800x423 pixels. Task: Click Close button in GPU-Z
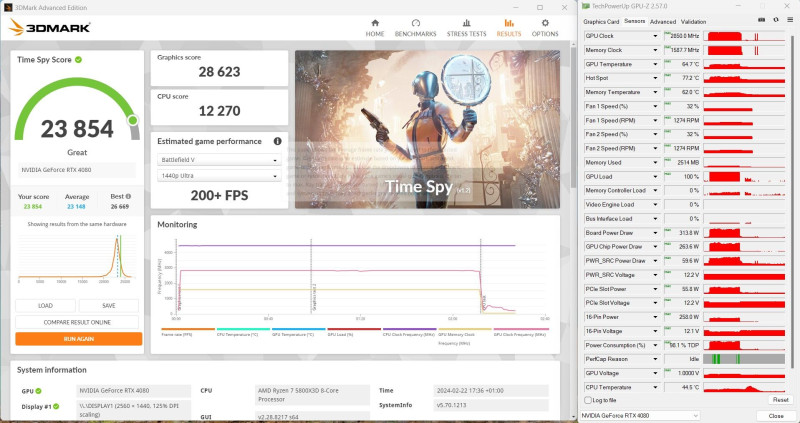tap(776, 416)
